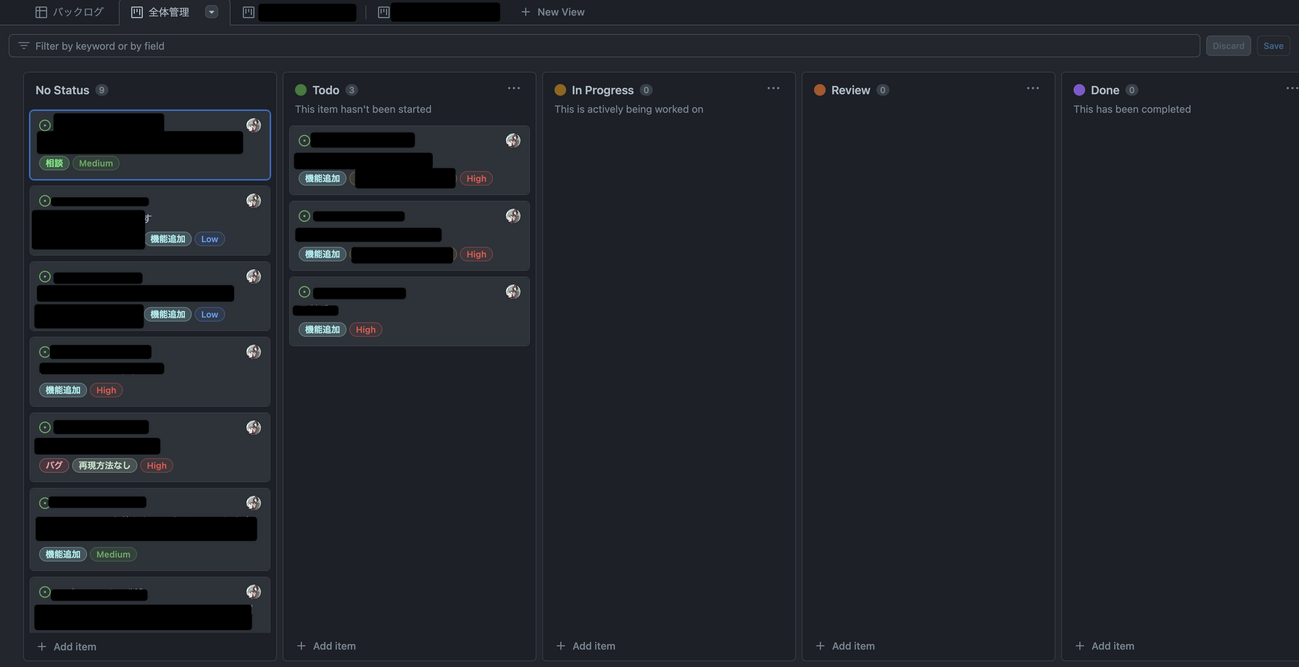Click the purple Done status dot
Screen dimensions: 1299x667
1079,90
